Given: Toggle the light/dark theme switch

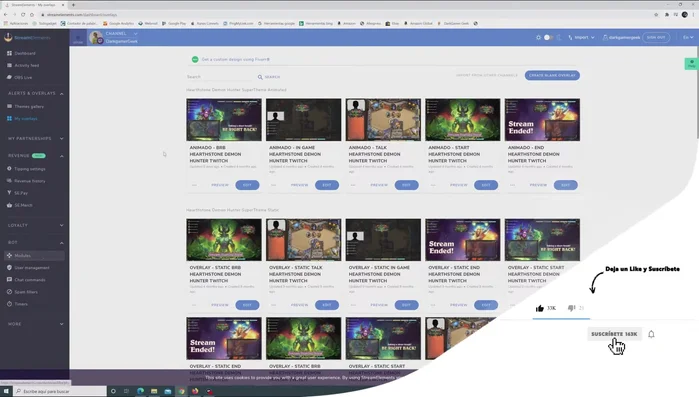Looking at the screenshot, I should click(x=548, y=37).
